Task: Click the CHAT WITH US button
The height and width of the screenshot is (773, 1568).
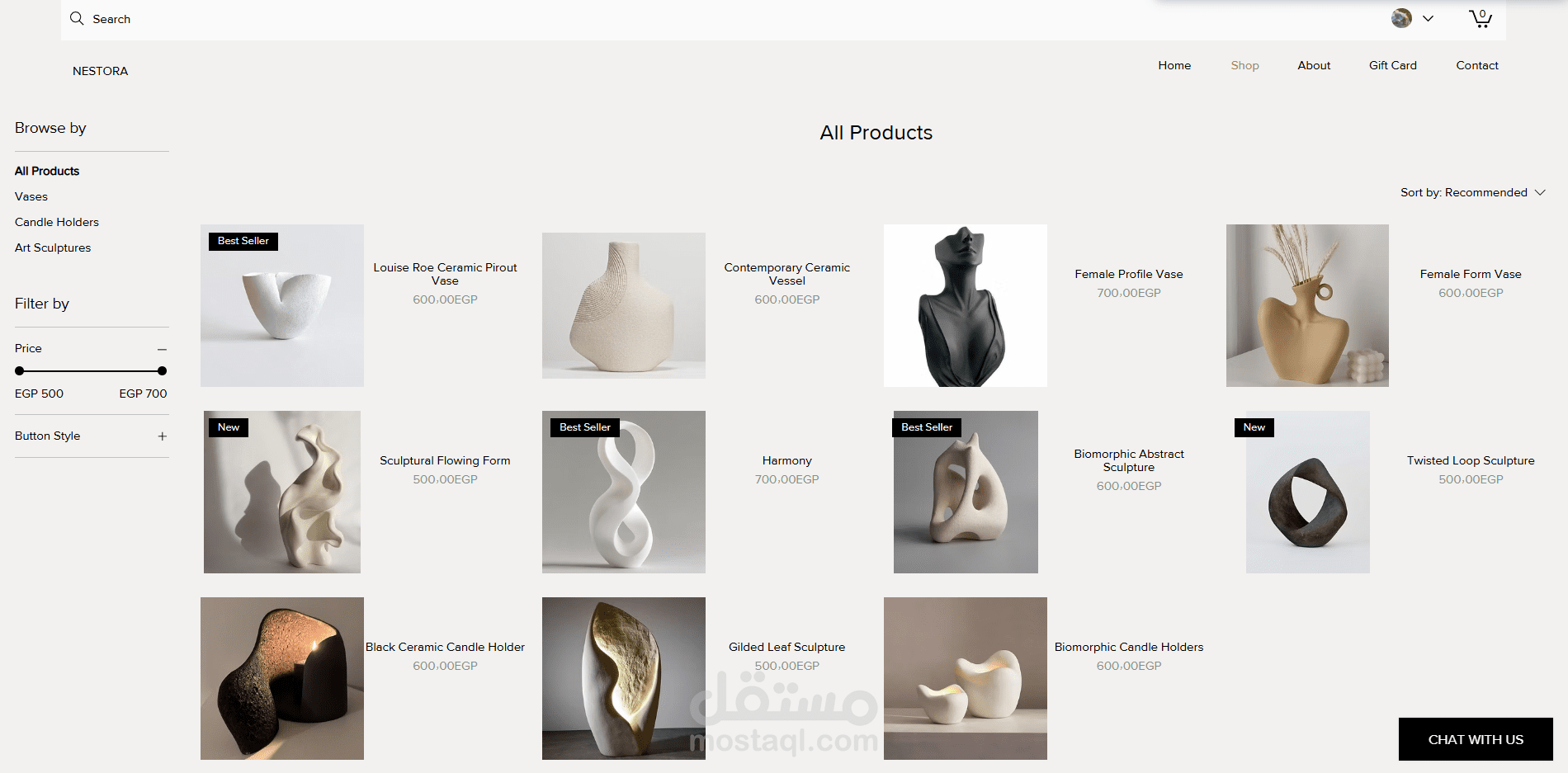Action: tap(1476, 739)
